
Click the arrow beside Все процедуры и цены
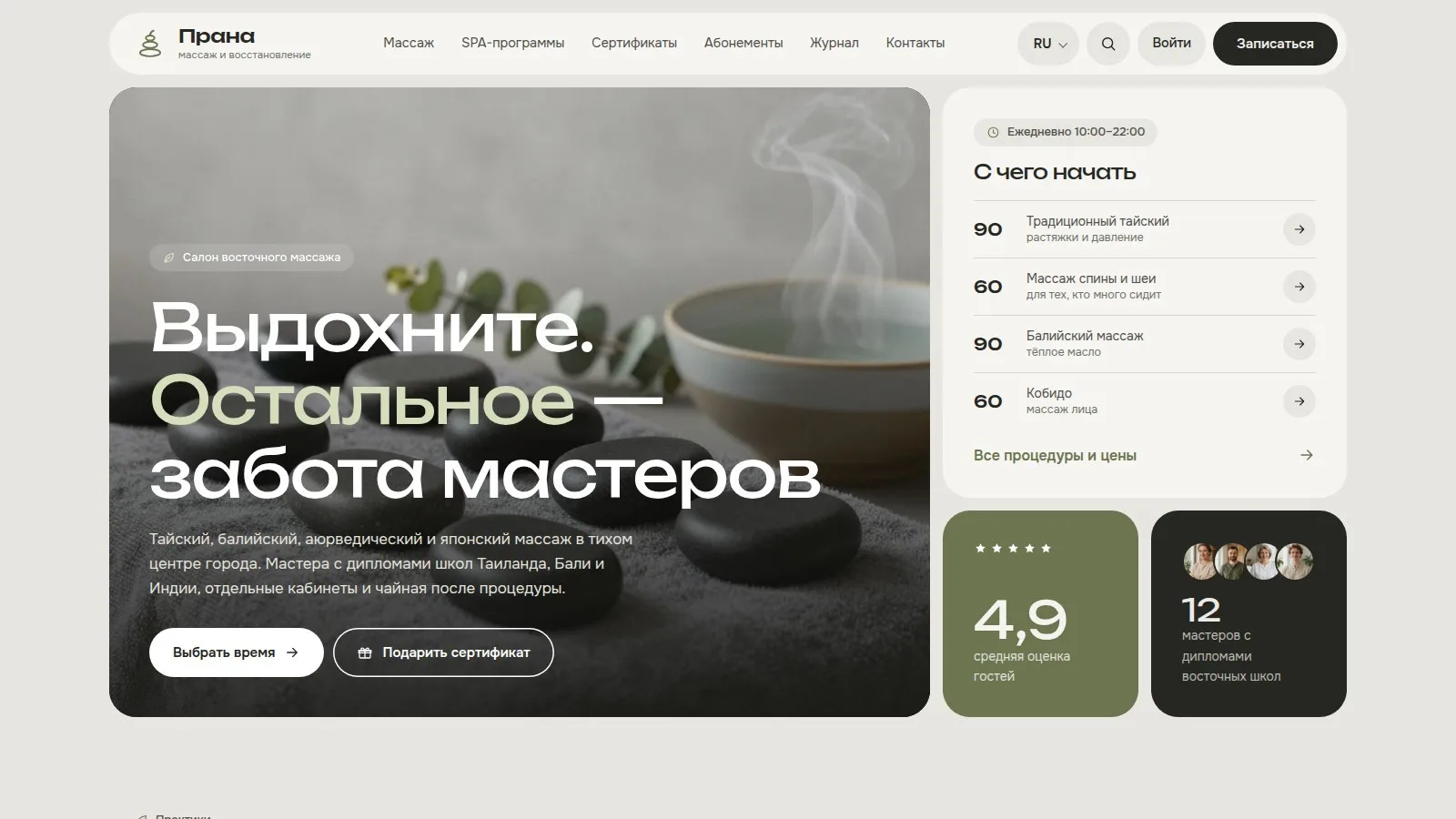point(1307,455)
